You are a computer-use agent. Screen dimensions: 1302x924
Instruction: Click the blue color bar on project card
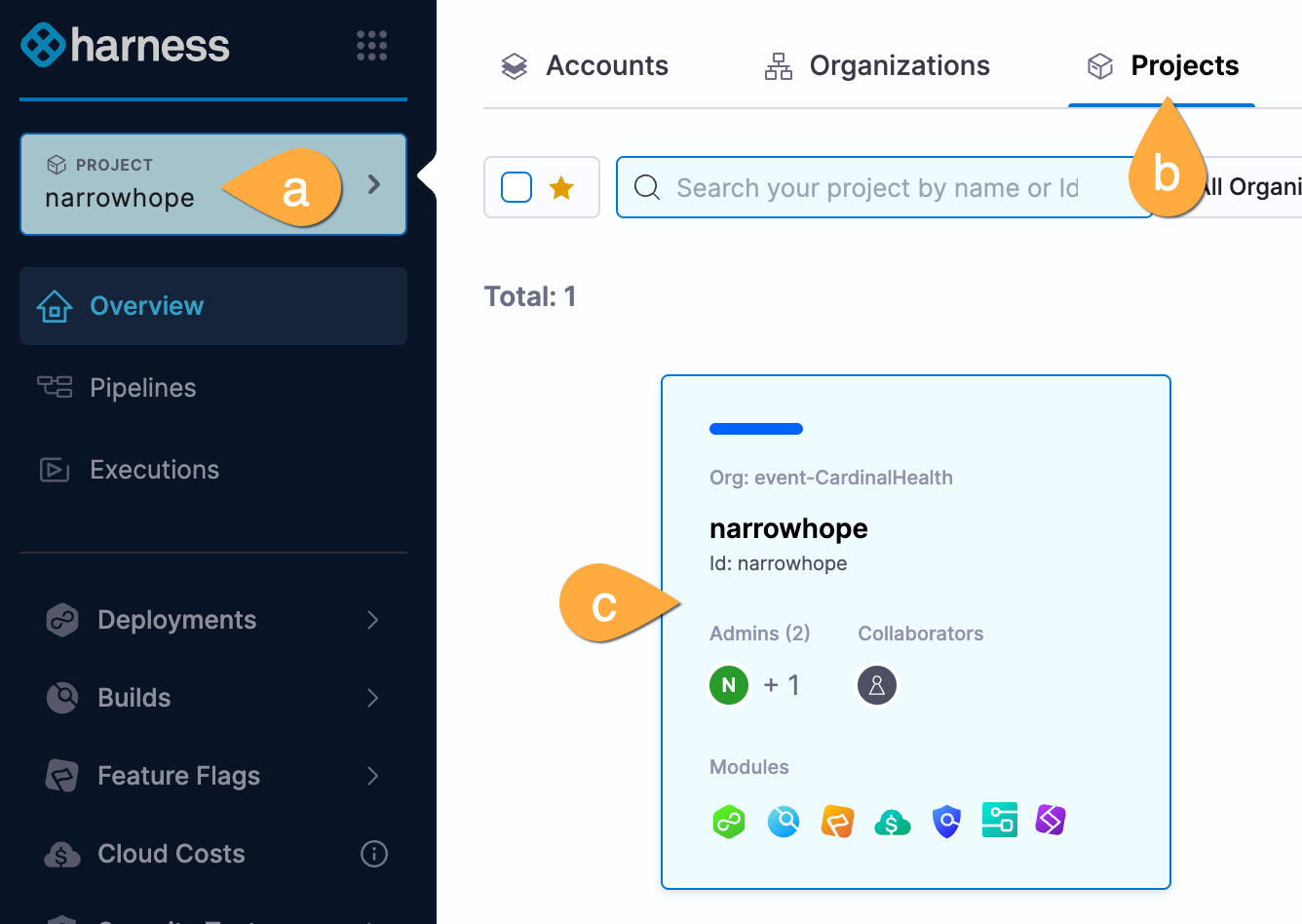756,429
